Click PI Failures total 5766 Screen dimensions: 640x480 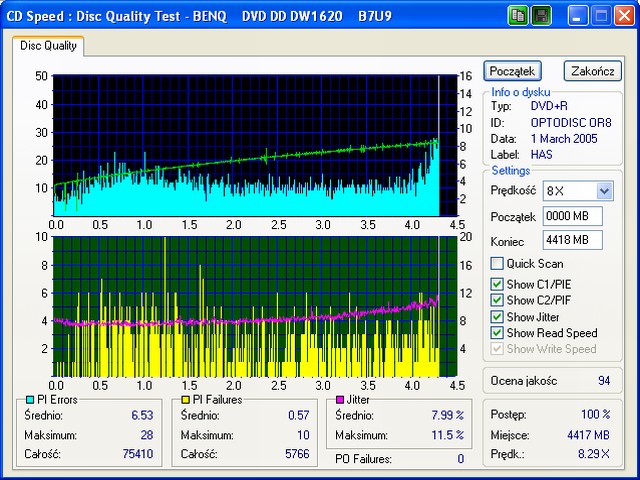click(297, 454)
